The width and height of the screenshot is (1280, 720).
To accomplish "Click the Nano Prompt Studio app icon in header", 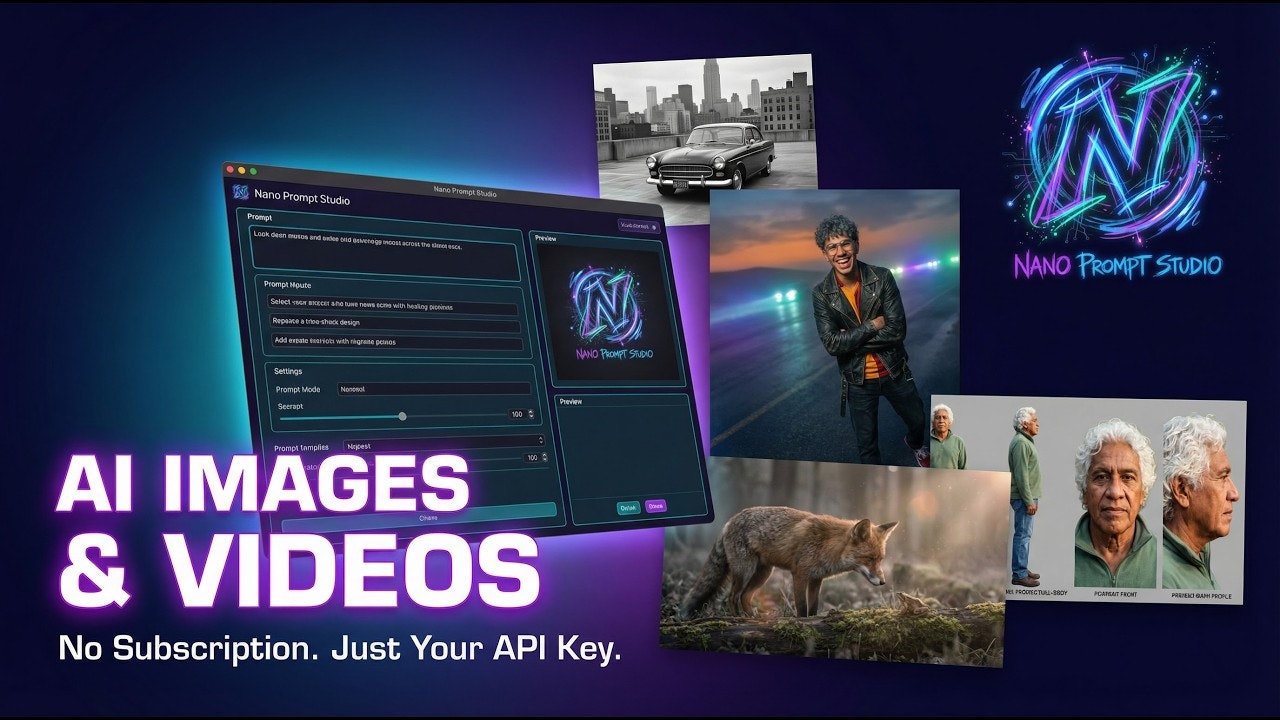I will click(240, 192).
